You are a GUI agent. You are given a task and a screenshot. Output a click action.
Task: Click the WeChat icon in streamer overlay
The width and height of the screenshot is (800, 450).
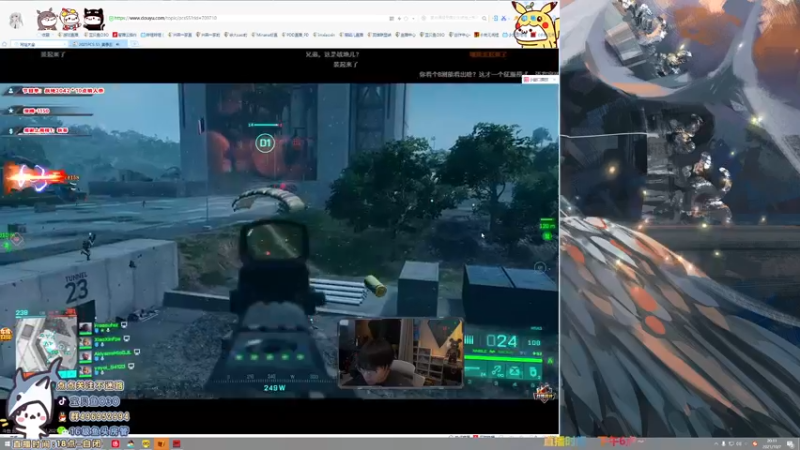point(62,431)
